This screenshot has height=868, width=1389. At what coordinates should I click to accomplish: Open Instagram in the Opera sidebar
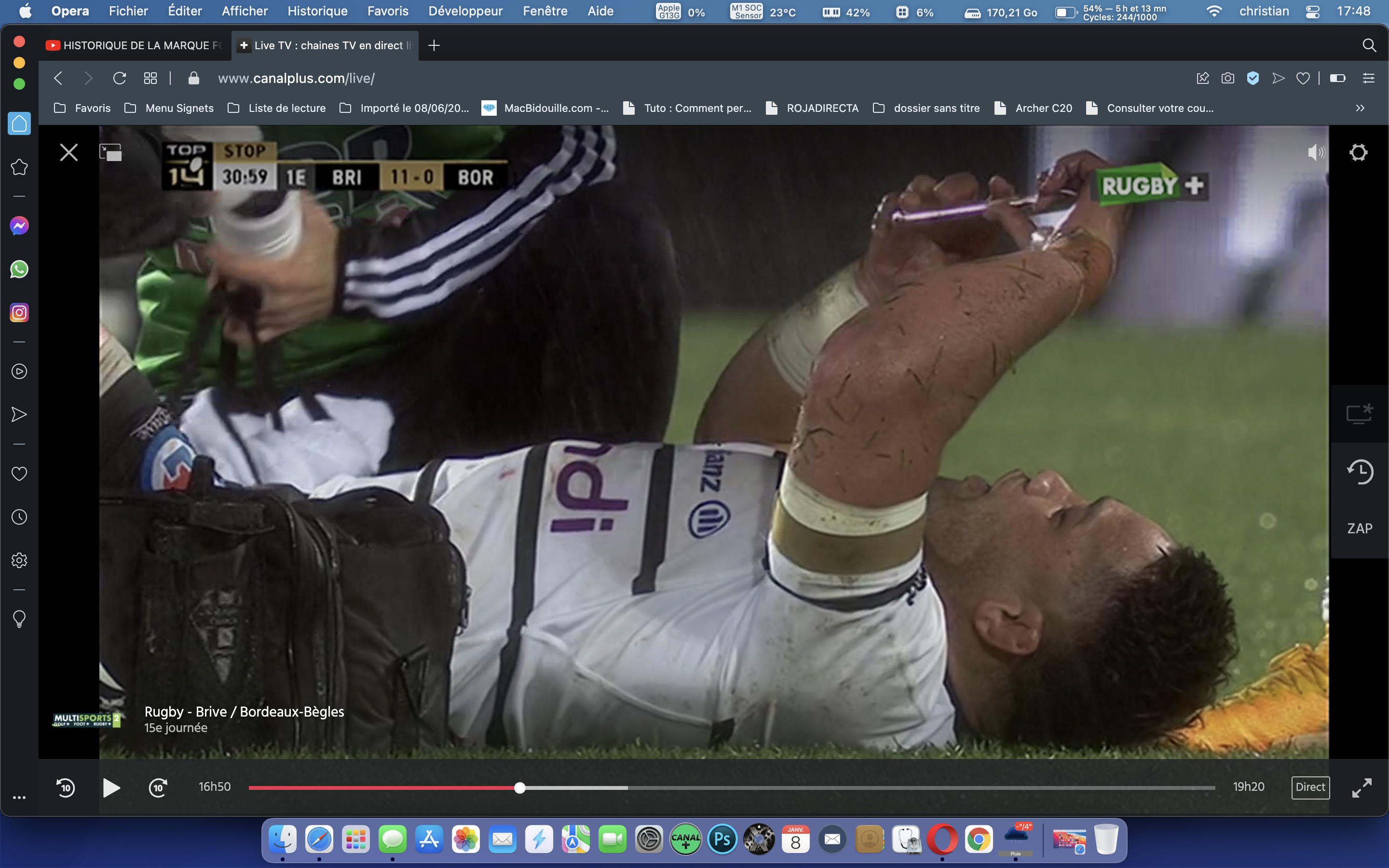19,313
